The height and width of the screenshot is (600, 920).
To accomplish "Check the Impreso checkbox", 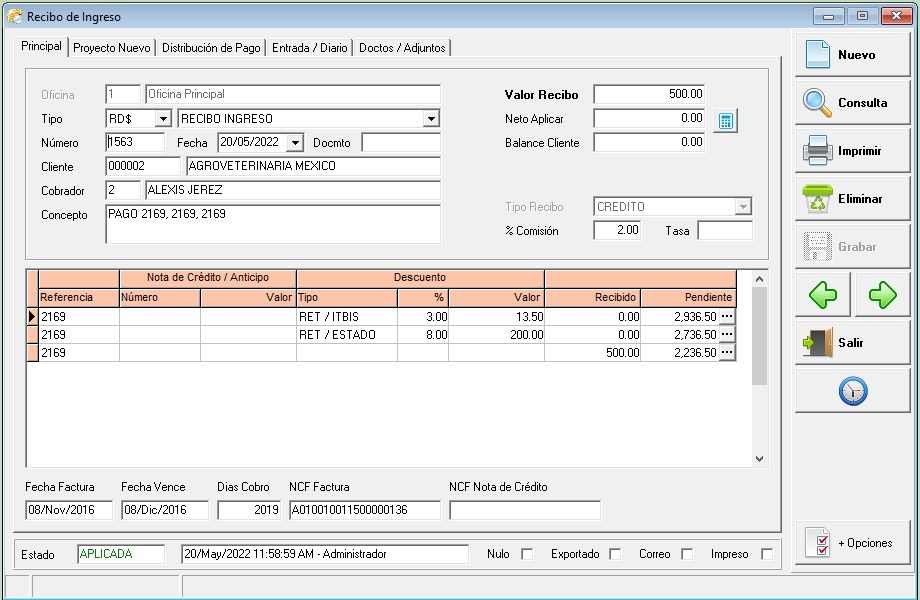I will click(767, 554).
